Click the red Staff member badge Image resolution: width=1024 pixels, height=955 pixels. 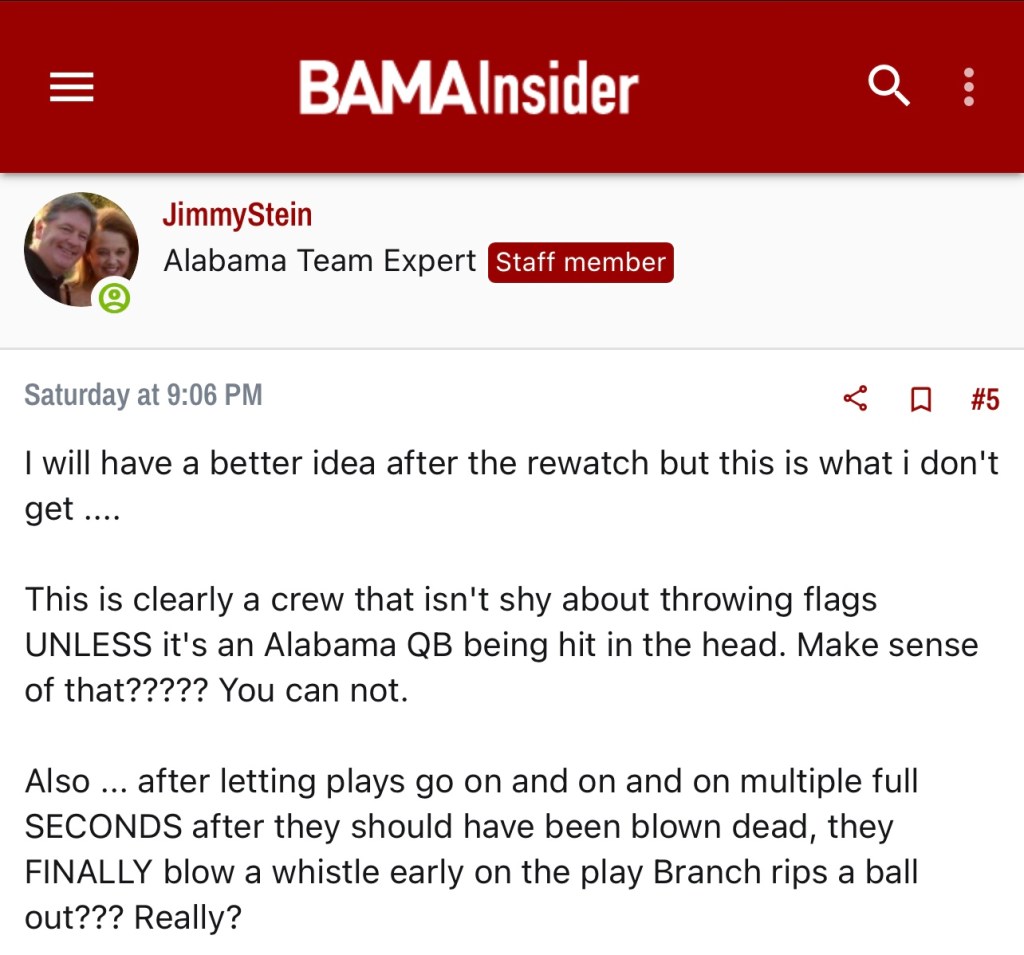coord(581,262)
